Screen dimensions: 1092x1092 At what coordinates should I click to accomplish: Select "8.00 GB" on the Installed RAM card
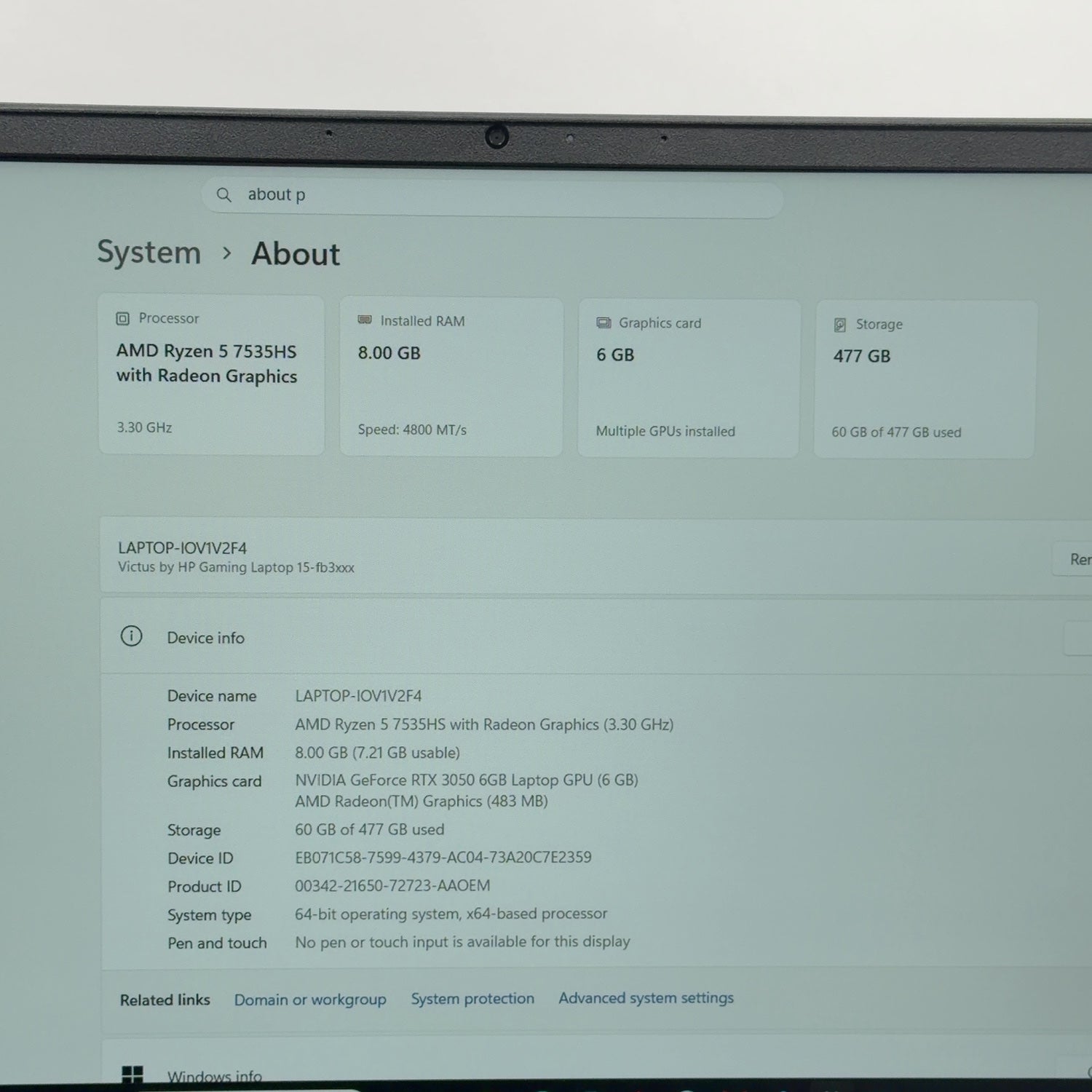[x=389, y=353]
